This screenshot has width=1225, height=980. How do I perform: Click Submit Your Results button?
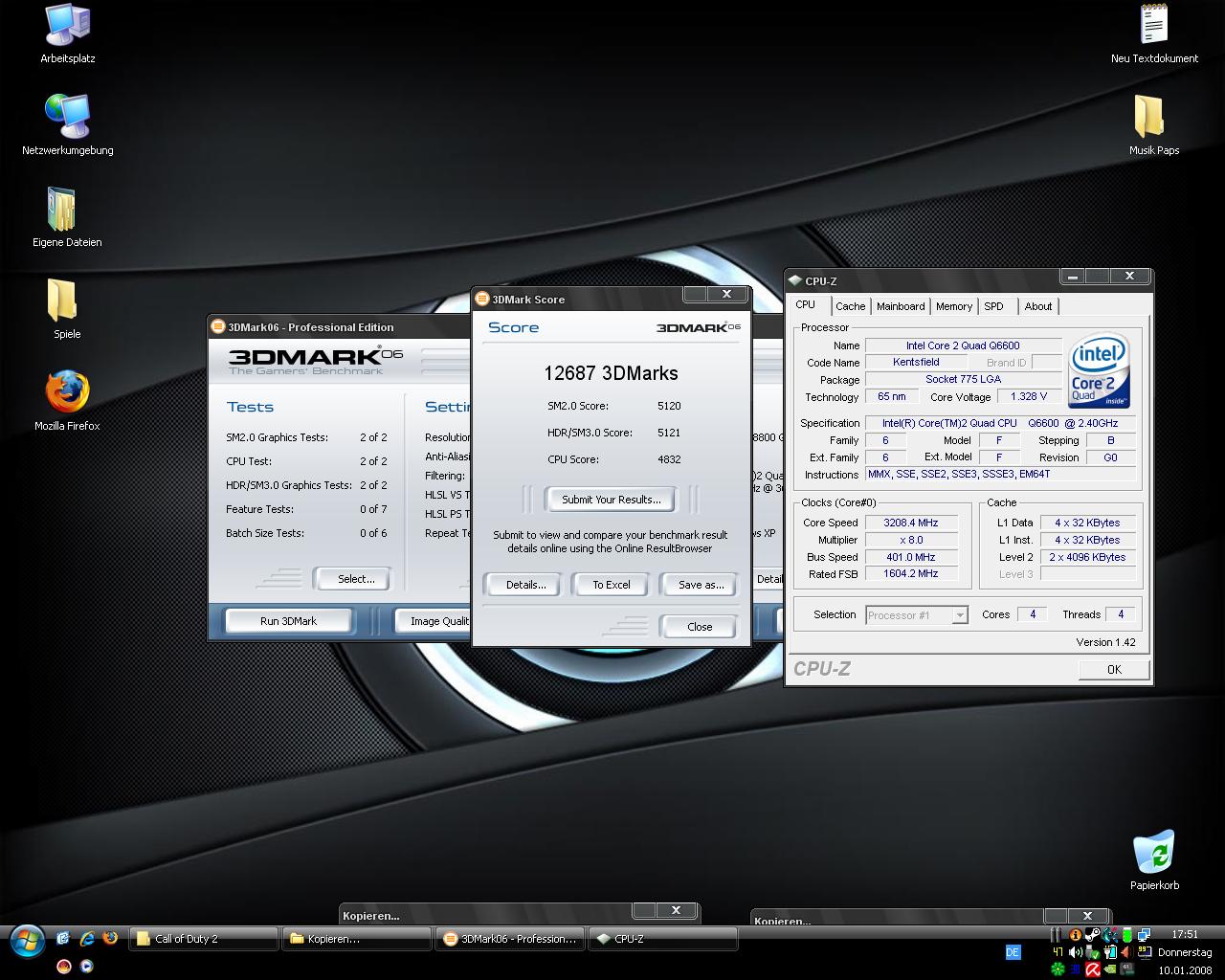tap(612, 500)
